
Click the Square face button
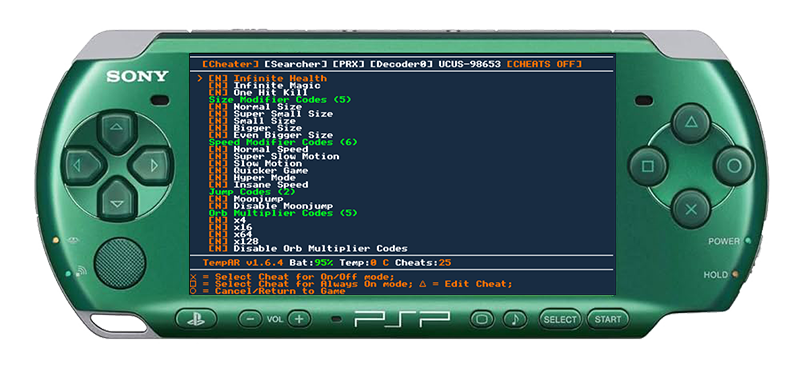tap(648, 166)
